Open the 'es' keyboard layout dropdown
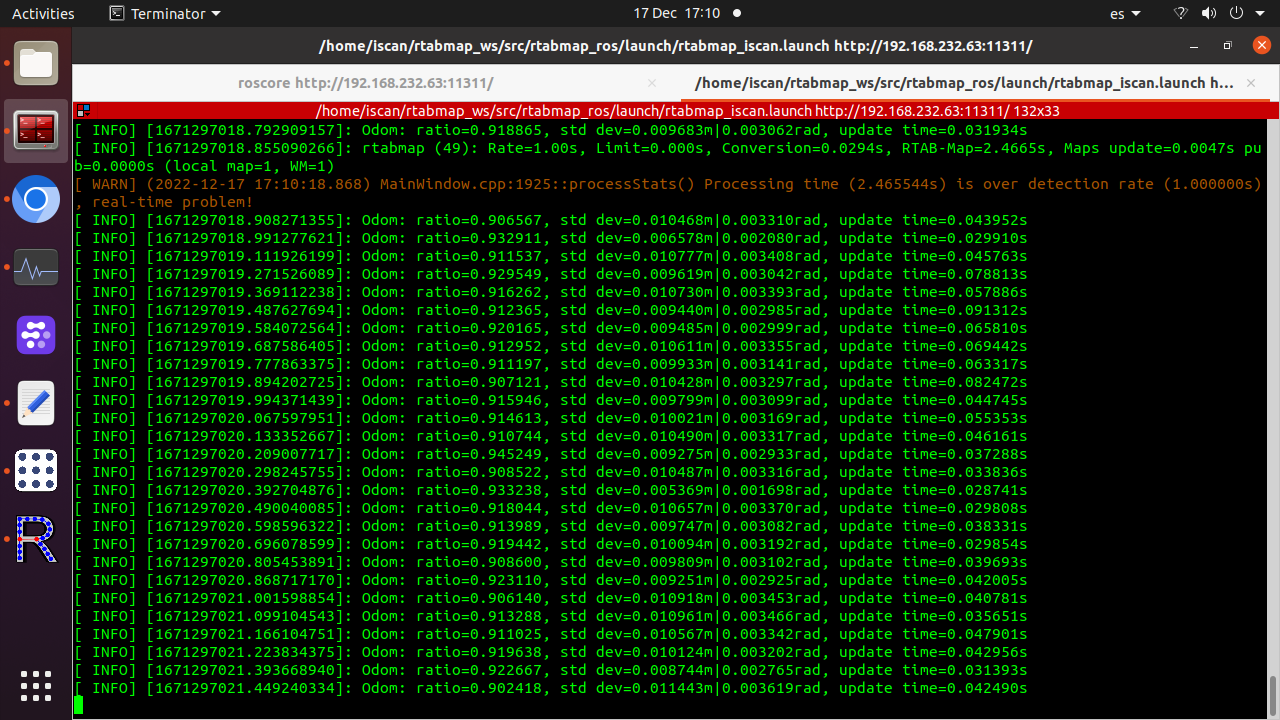The width and height of the screenshot is (1280, 720). coord(1126,14)
